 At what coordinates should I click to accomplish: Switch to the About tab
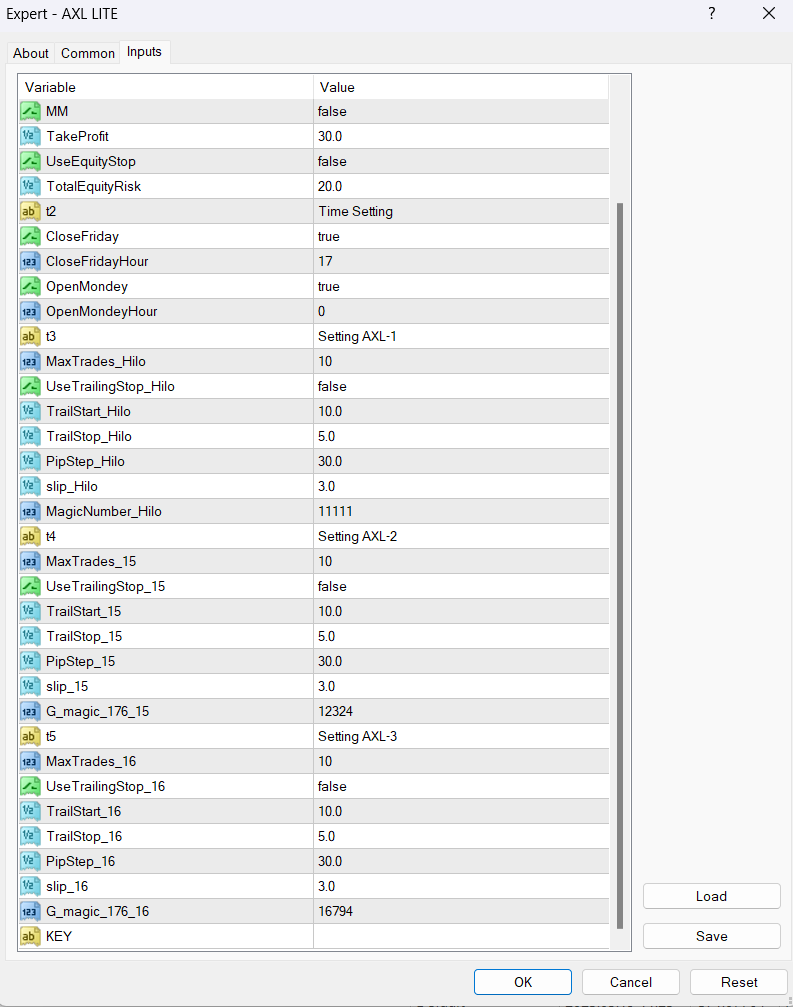coord(31,53)
